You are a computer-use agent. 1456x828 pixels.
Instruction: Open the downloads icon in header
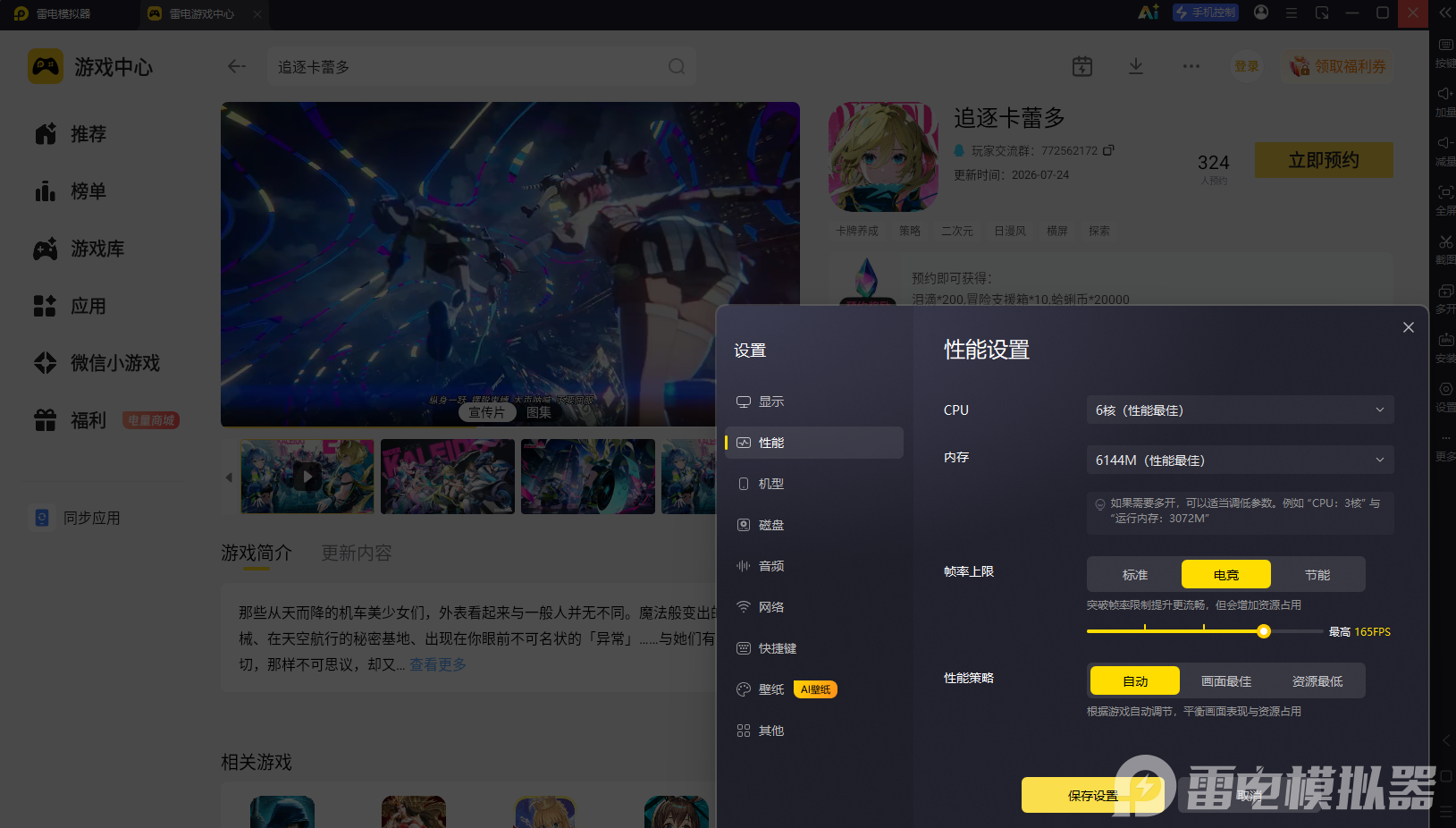[x=1136, y=66]
